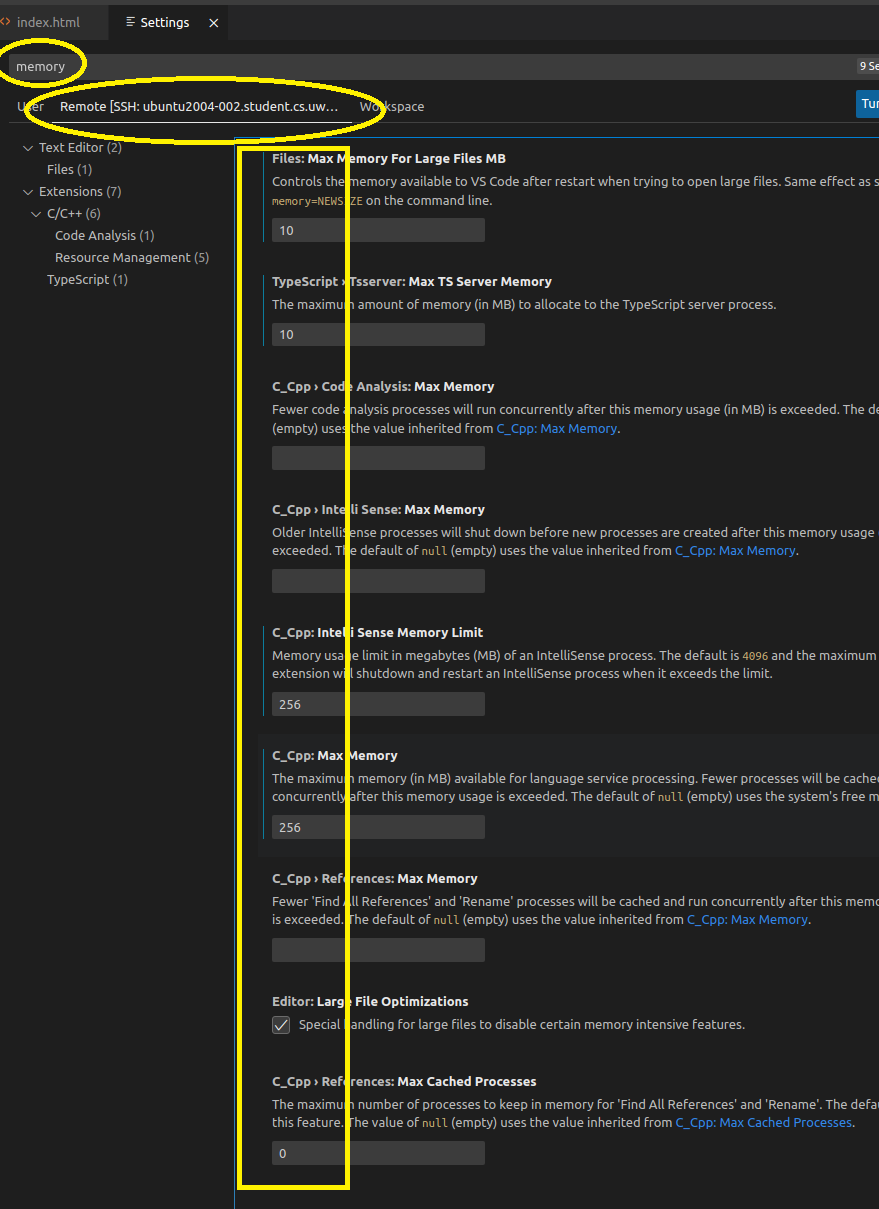
Task: Switch to the index.html editor tab
Action: tap(47, 22)
